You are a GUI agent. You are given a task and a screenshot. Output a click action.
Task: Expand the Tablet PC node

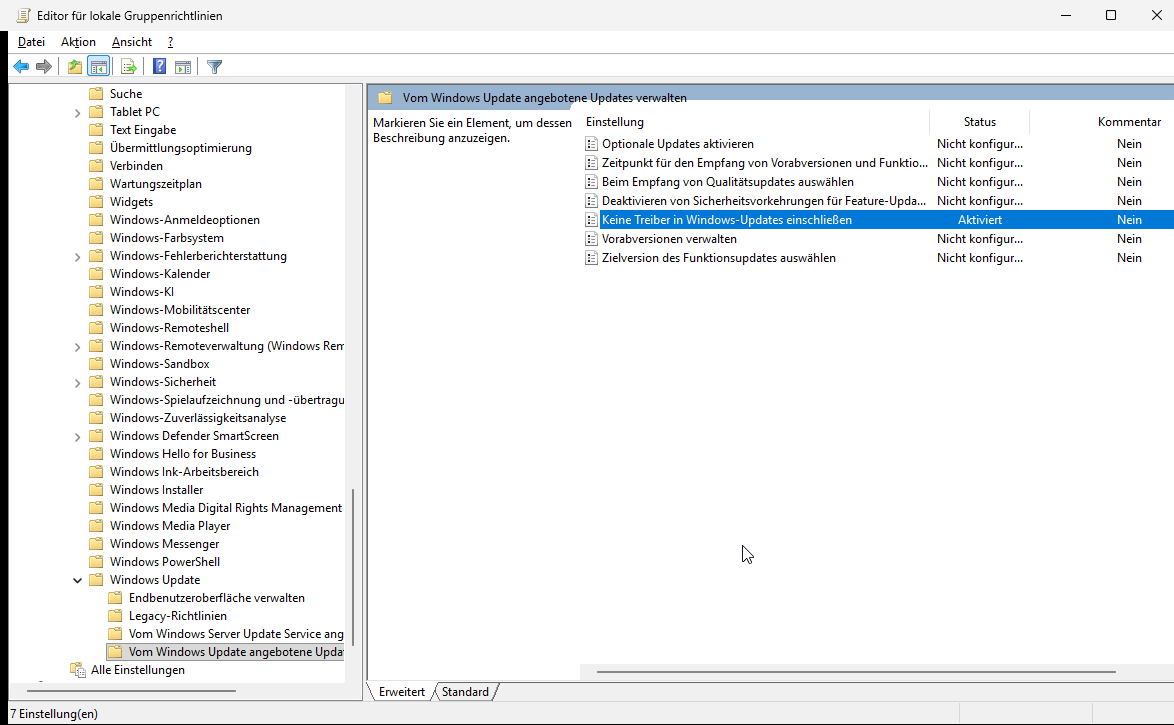pos(77,112)
